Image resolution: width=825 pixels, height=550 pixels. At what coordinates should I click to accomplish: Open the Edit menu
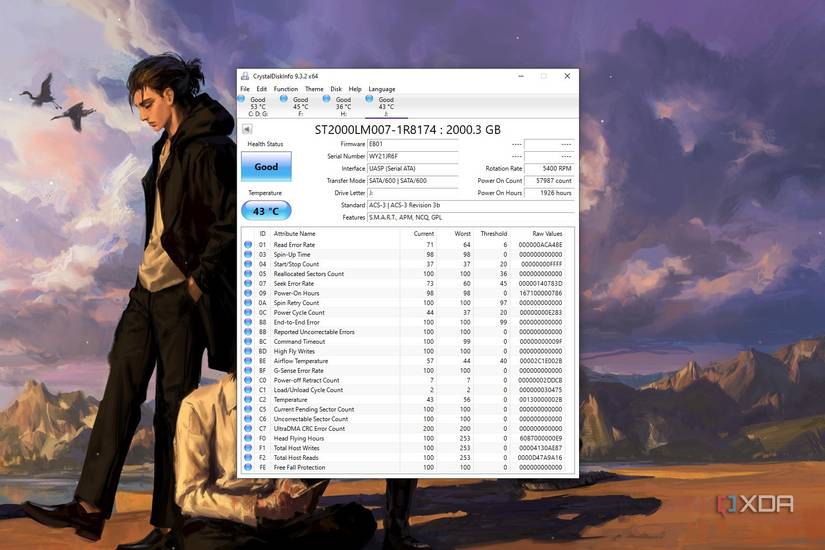[261, 89]
